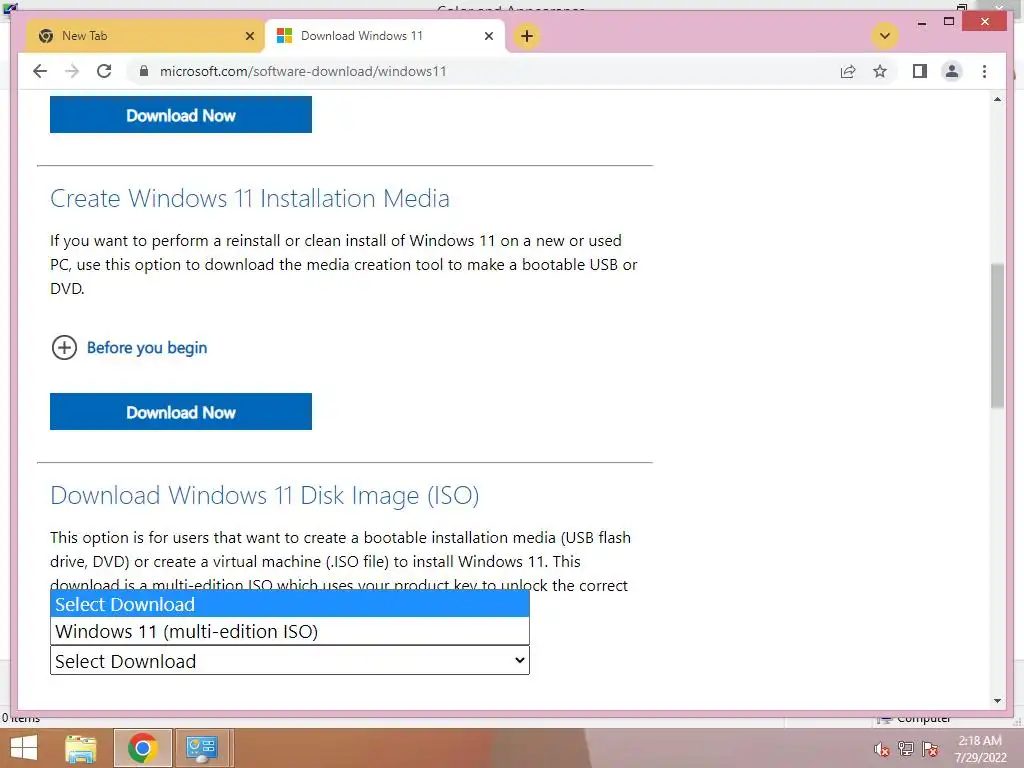1024x768 pixels.
Task: Minimize the Chrome window
Action: click(921, 22)
